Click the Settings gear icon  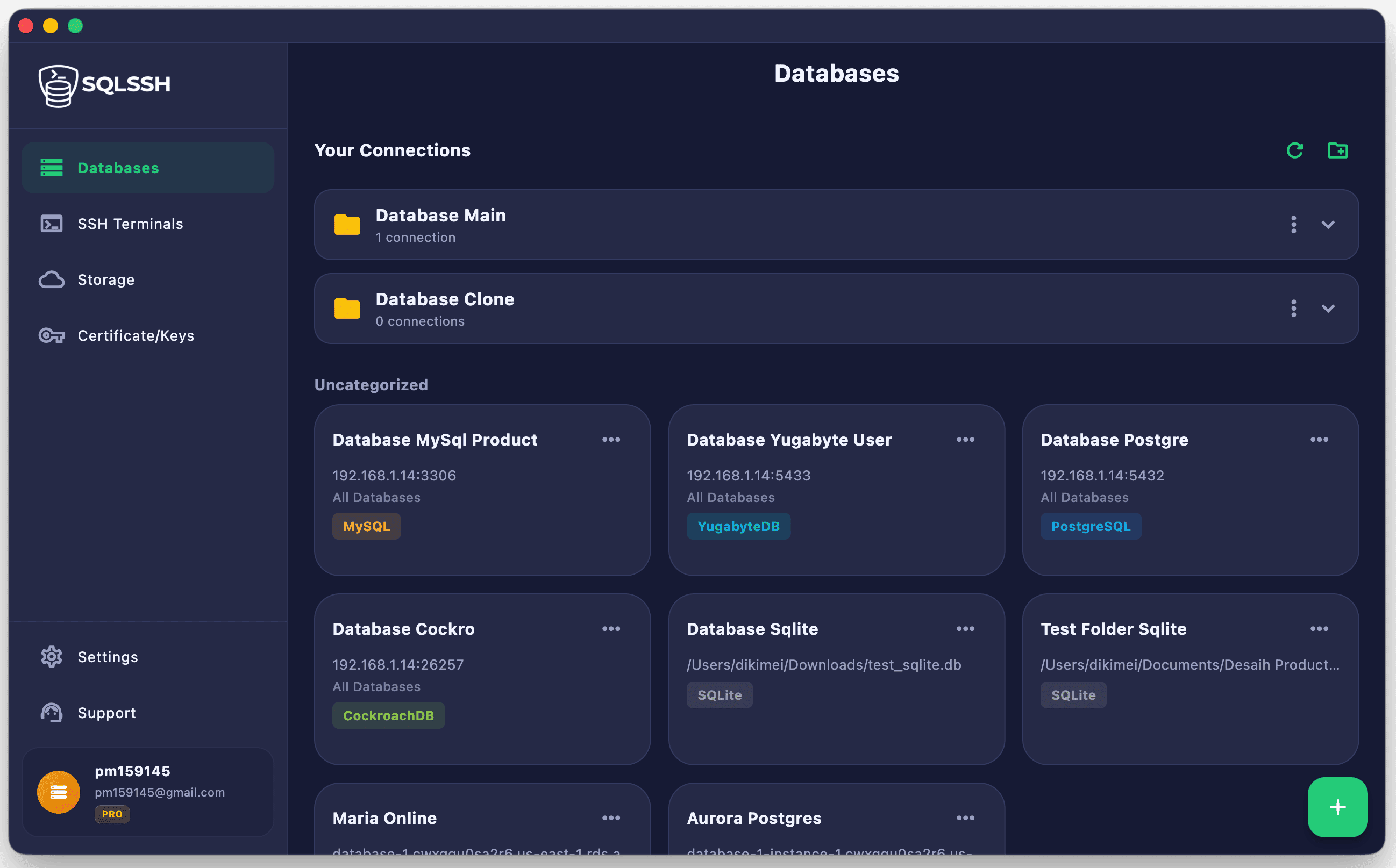[52, 657]
